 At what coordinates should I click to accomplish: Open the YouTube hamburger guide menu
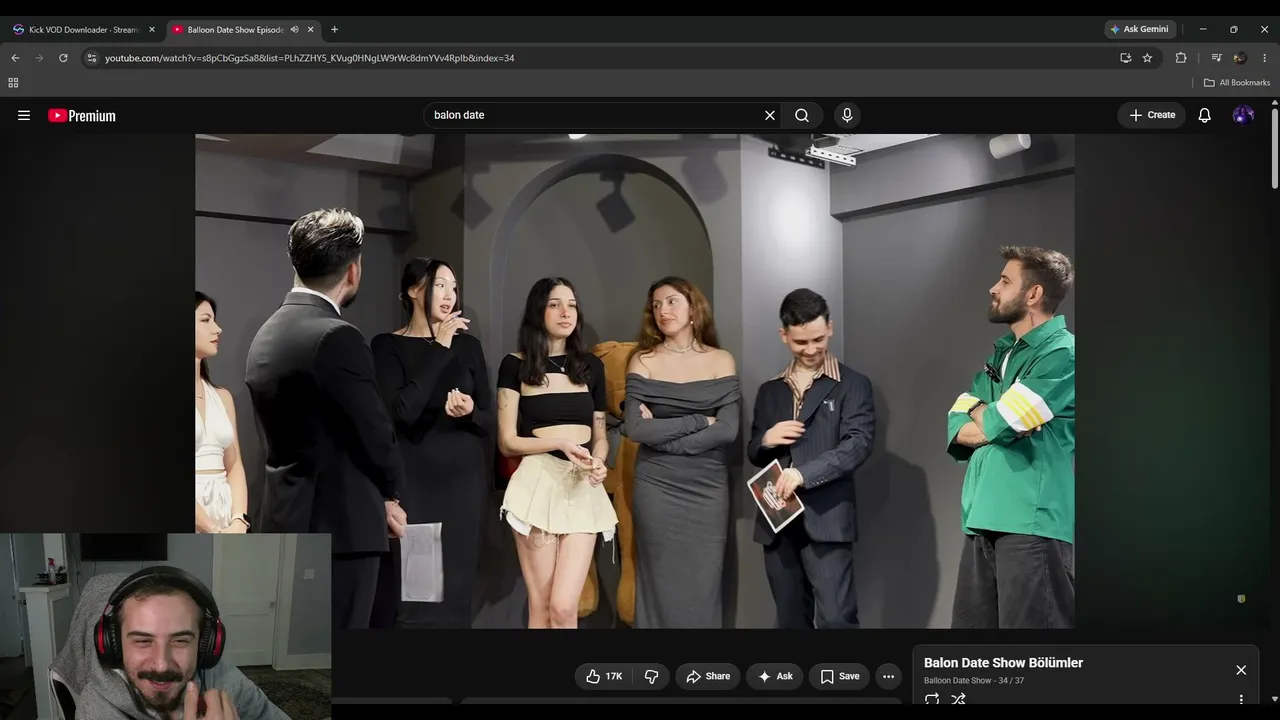(24, 115)
